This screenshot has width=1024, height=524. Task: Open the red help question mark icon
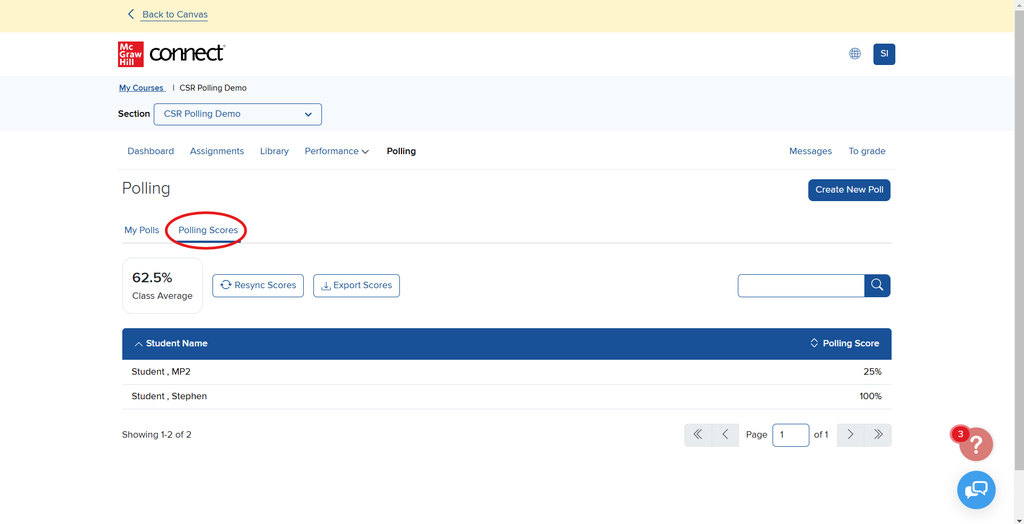[x=976, y=444]
